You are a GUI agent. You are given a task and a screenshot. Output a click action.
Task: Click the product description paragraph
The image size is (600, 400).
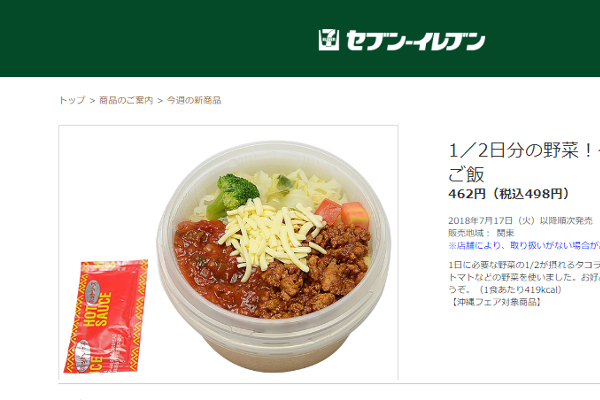point(524,277)
